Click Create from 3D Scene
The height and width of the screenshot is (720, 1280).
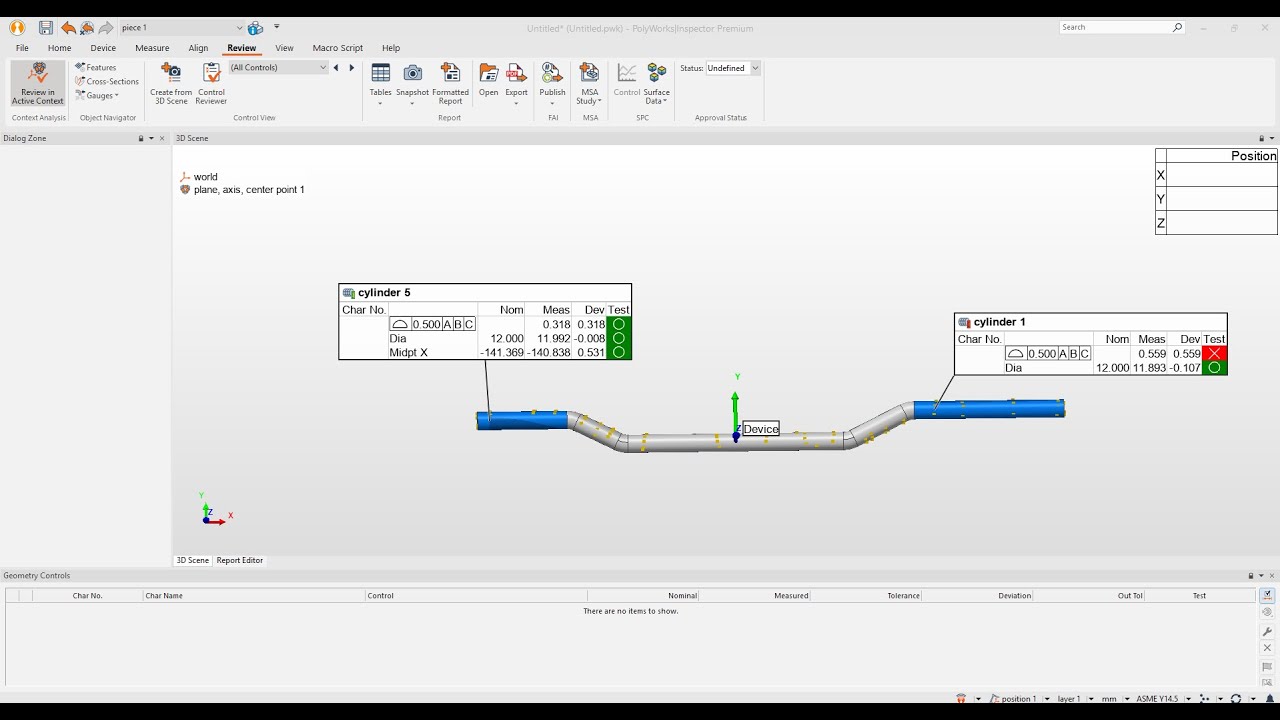[x=171, y=83]
